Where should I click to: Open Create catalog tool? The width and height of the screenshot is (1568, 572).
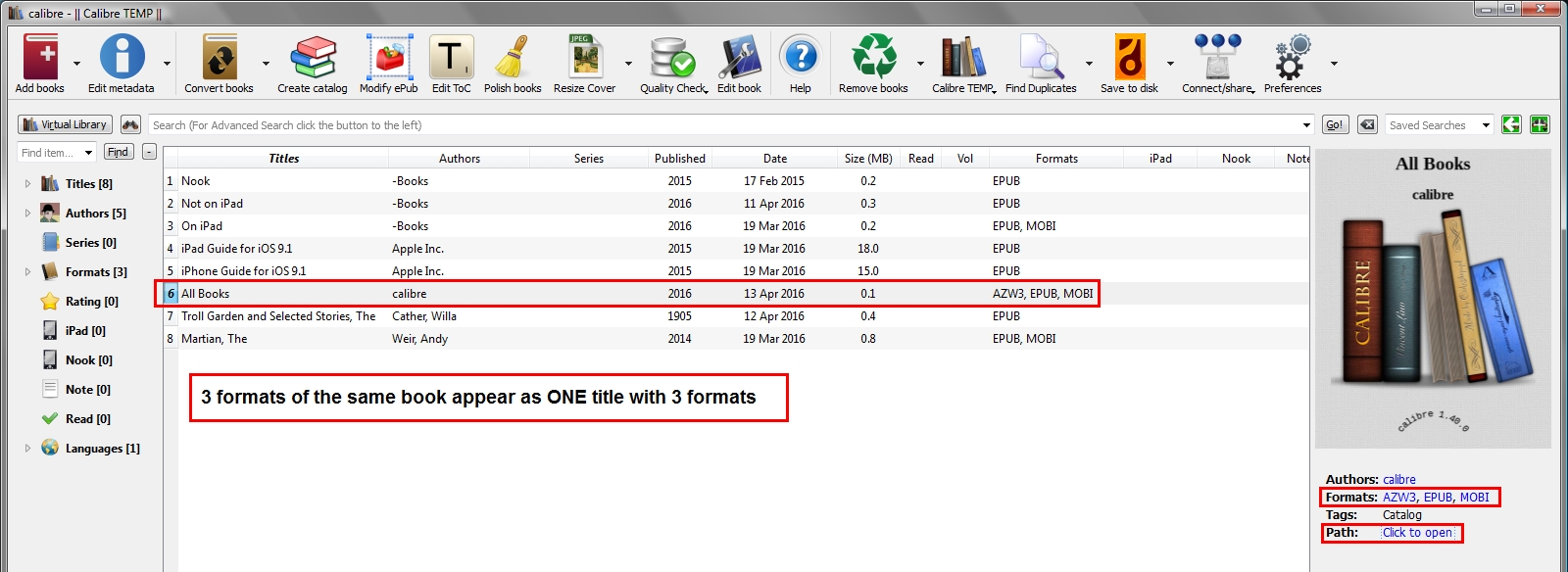click(313, 57)
